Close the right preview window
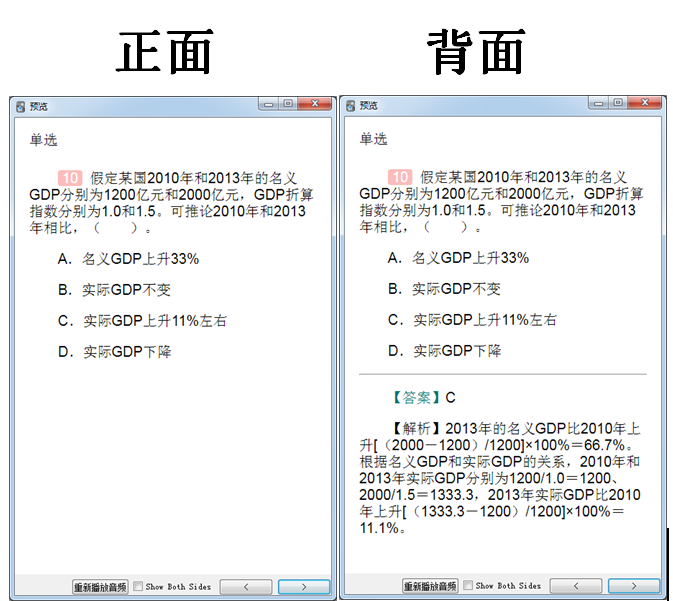This screenshot has height=601, width=673. click(x=645, y=103)
